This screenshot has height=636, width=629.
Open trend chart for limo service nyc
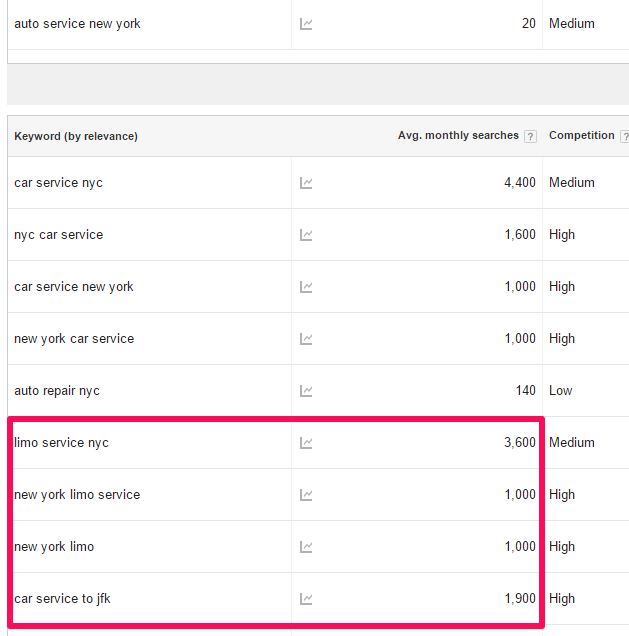(x=306, y=443)
